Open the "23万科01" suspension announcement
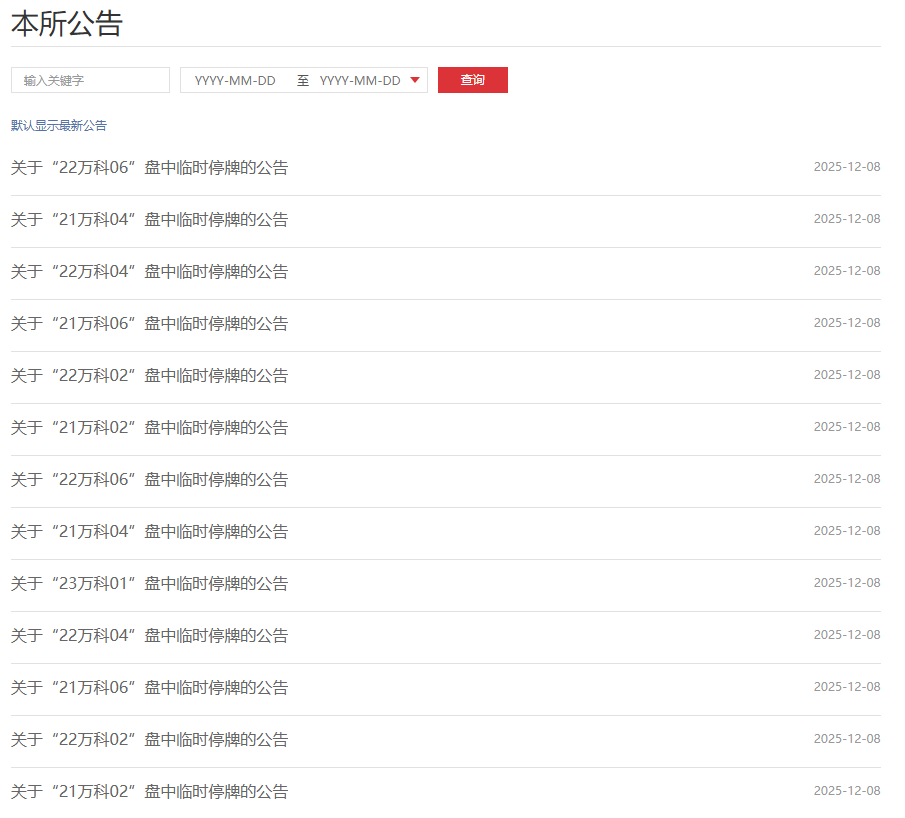The image size is (905, 818). pyautogui.click(x=149, y=584)
